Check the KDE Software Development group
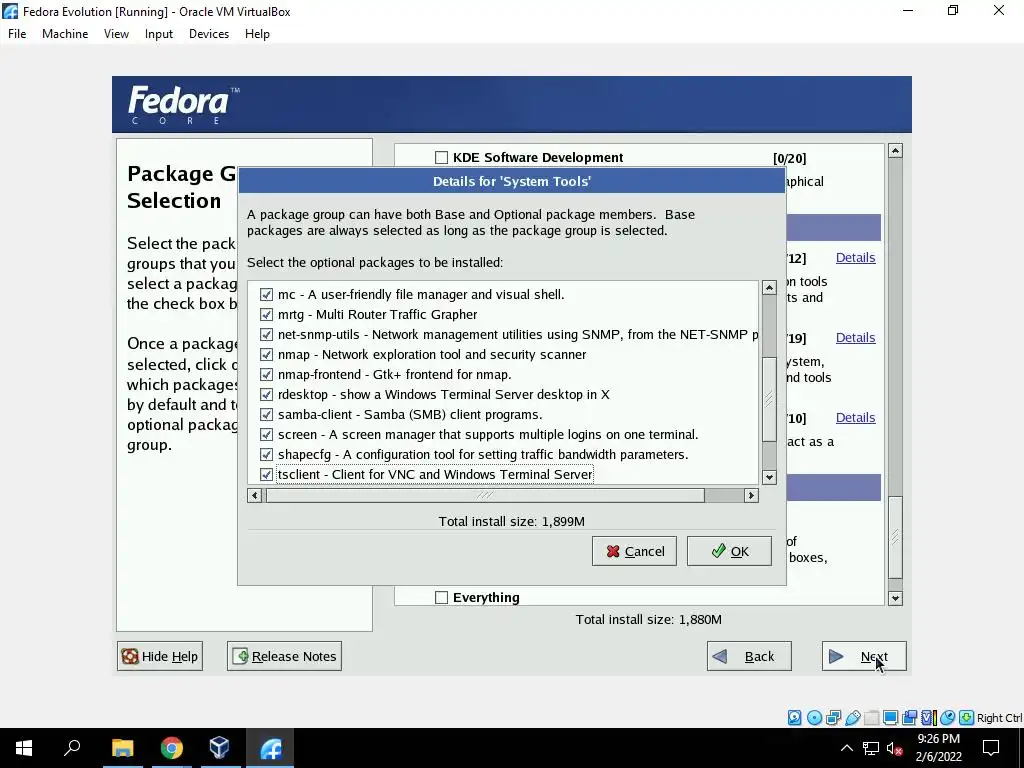 (441, 157)
